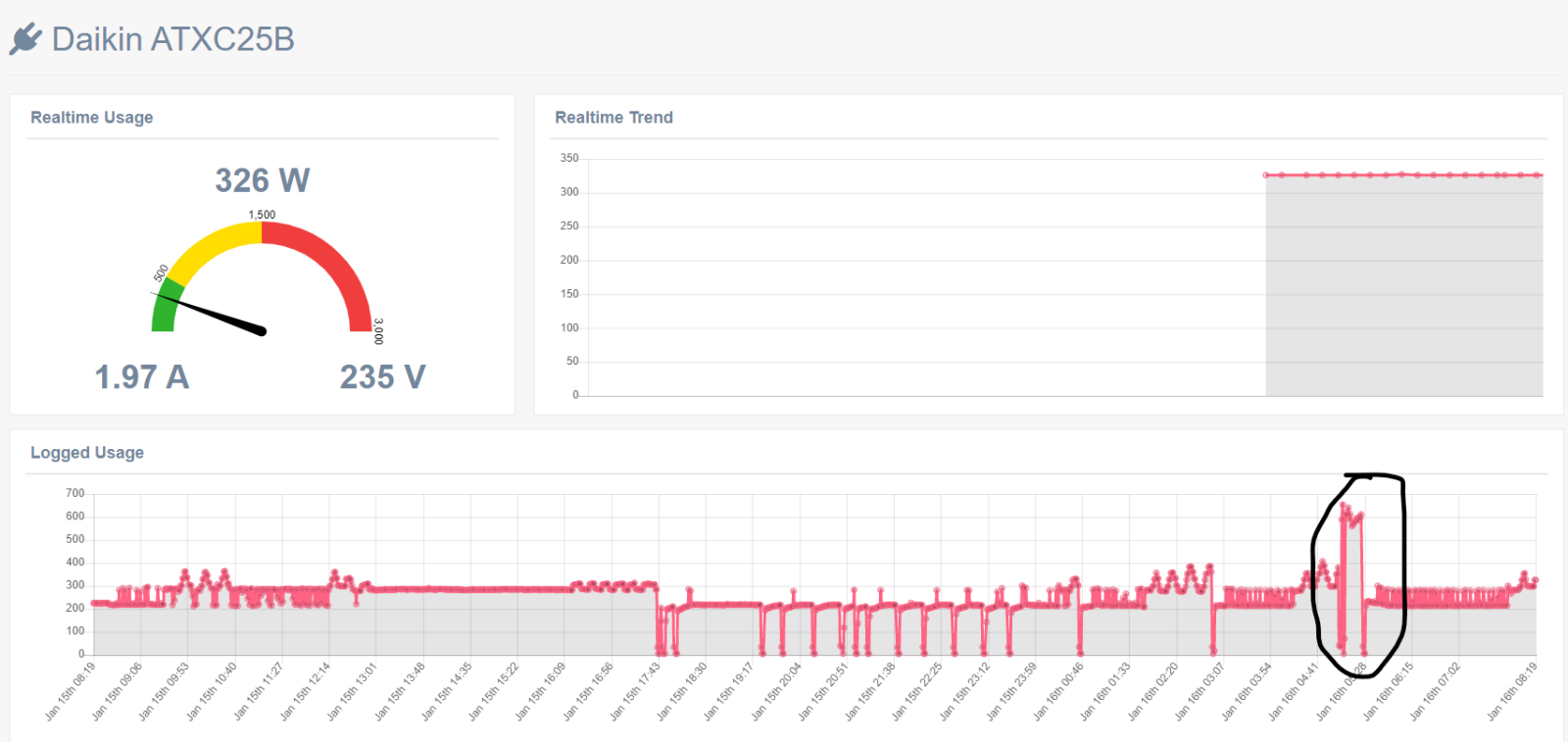Viewport: 1568px width, 742px height.
Task: Click the 1,500 label atop the gauge
Action: click(x=262, y=215)
